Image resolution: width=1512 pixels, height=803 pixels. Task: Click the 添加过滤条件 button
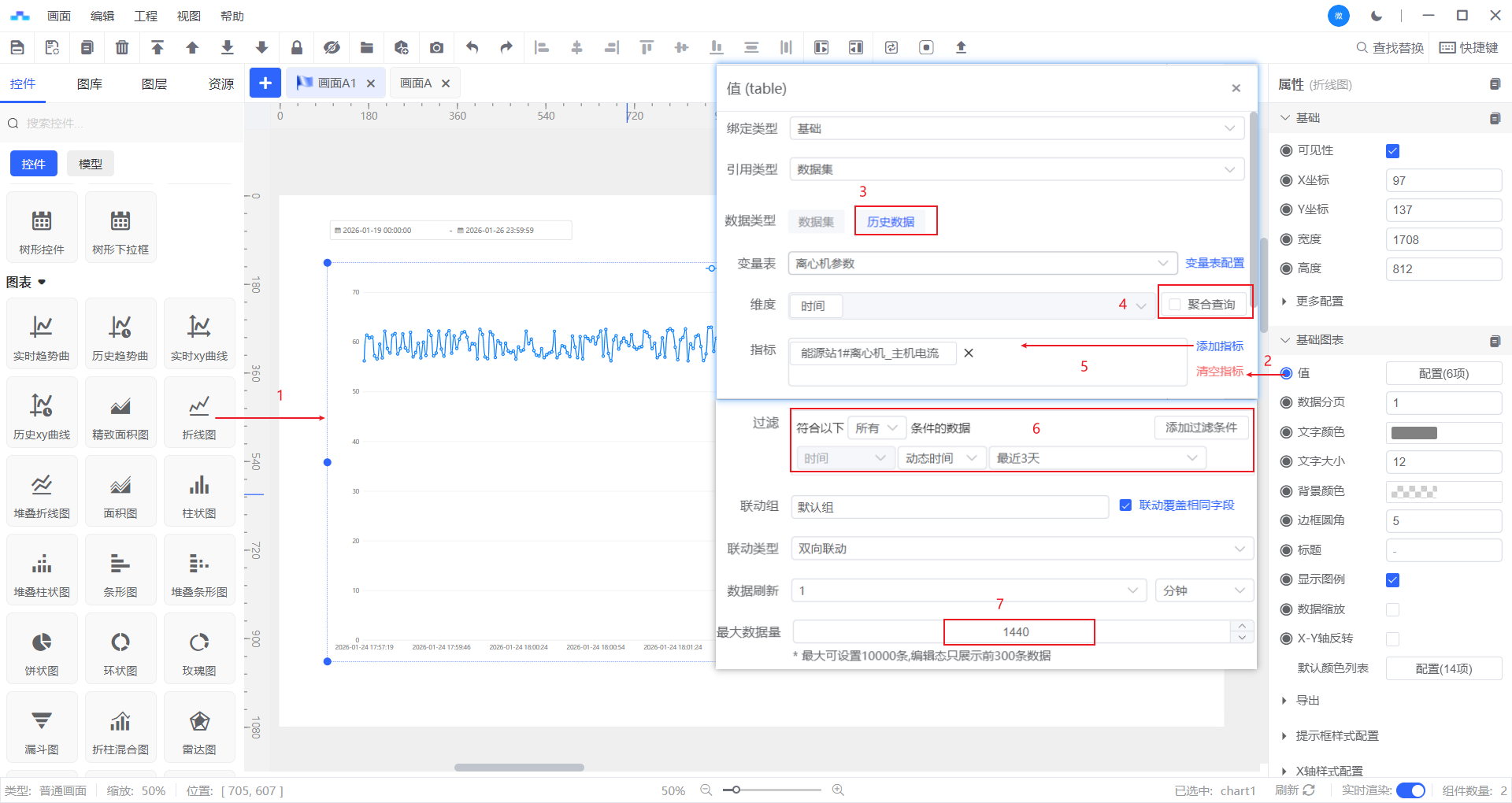point(1201,427)
